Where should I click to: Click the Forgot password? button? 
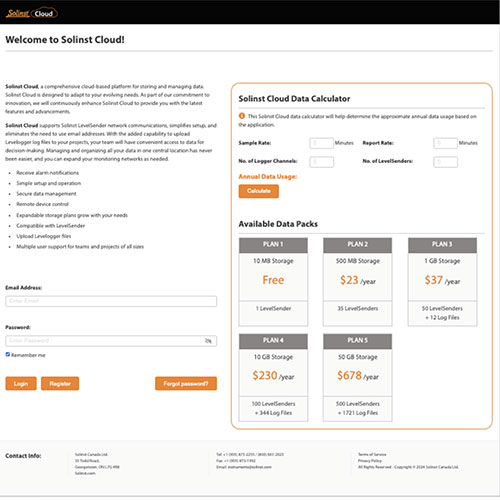[186, 384]
